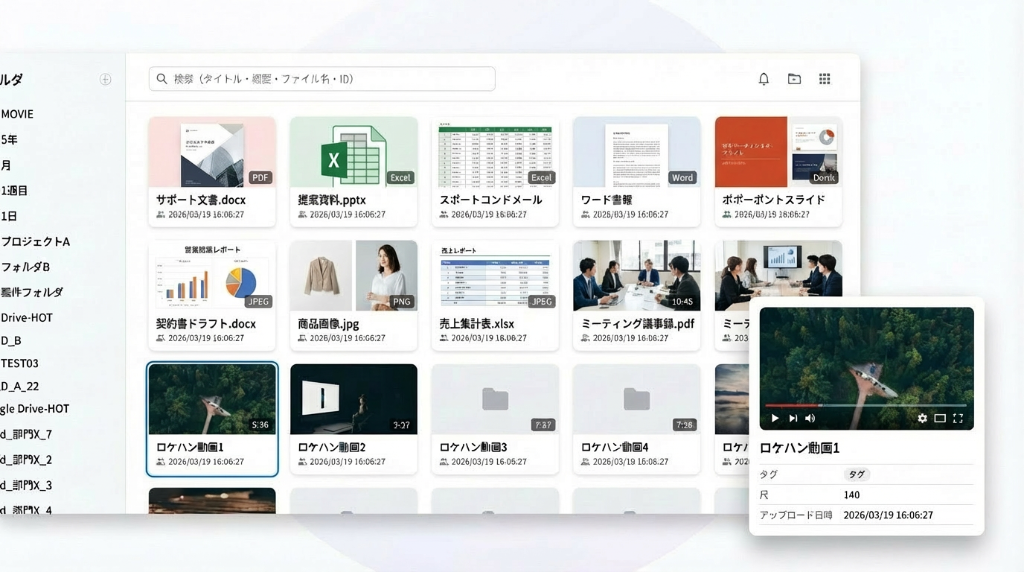Click the PDF badge on サポート文書.docx
Image resolution: width=1024 pixels, height=572 pixels.
coord(260,178)
